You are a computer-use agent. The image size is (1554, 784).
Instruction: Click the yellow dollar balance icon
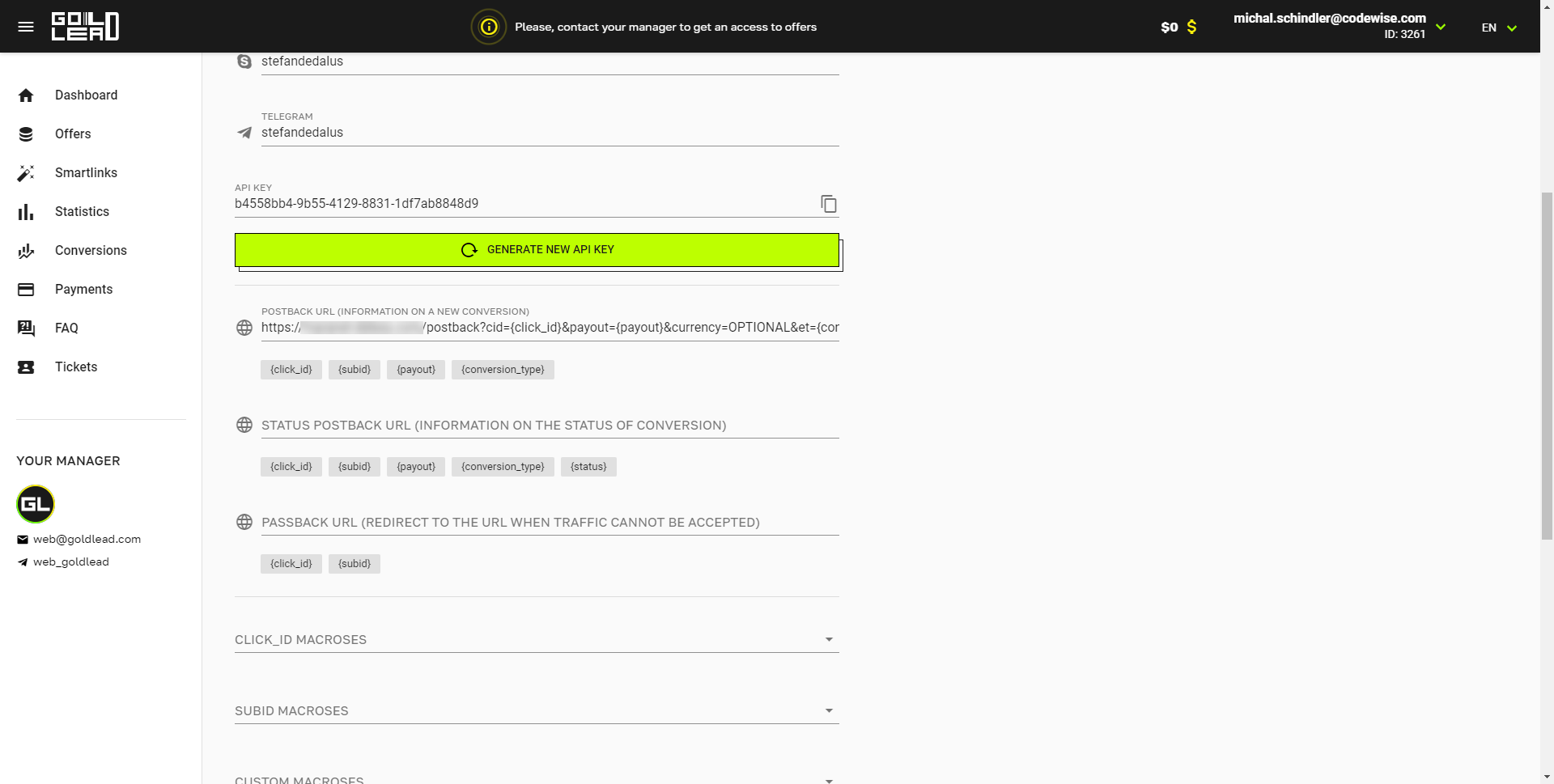coord(1191,28)
